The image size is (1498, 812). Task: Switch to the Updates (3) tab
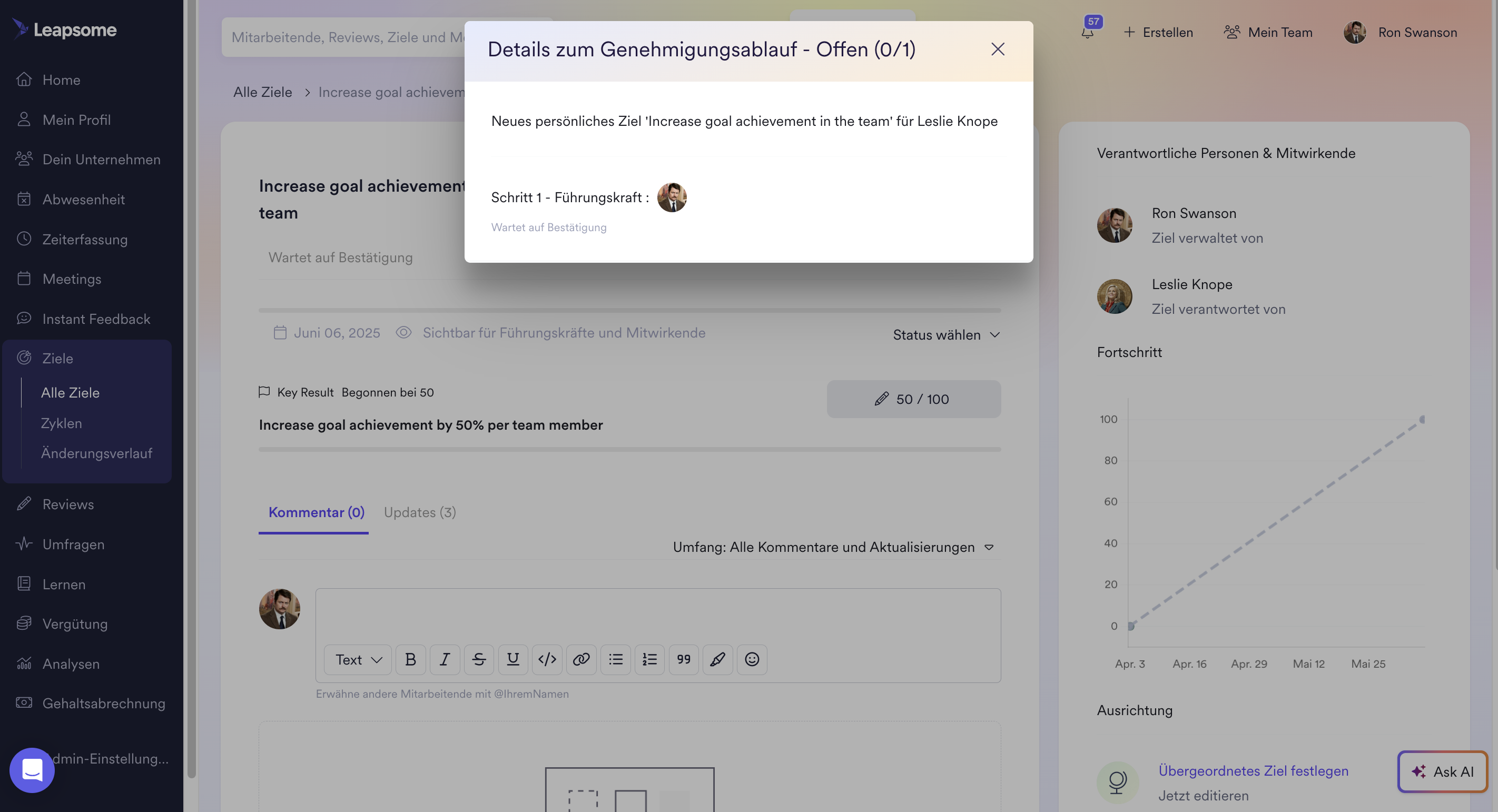[420, 512]
